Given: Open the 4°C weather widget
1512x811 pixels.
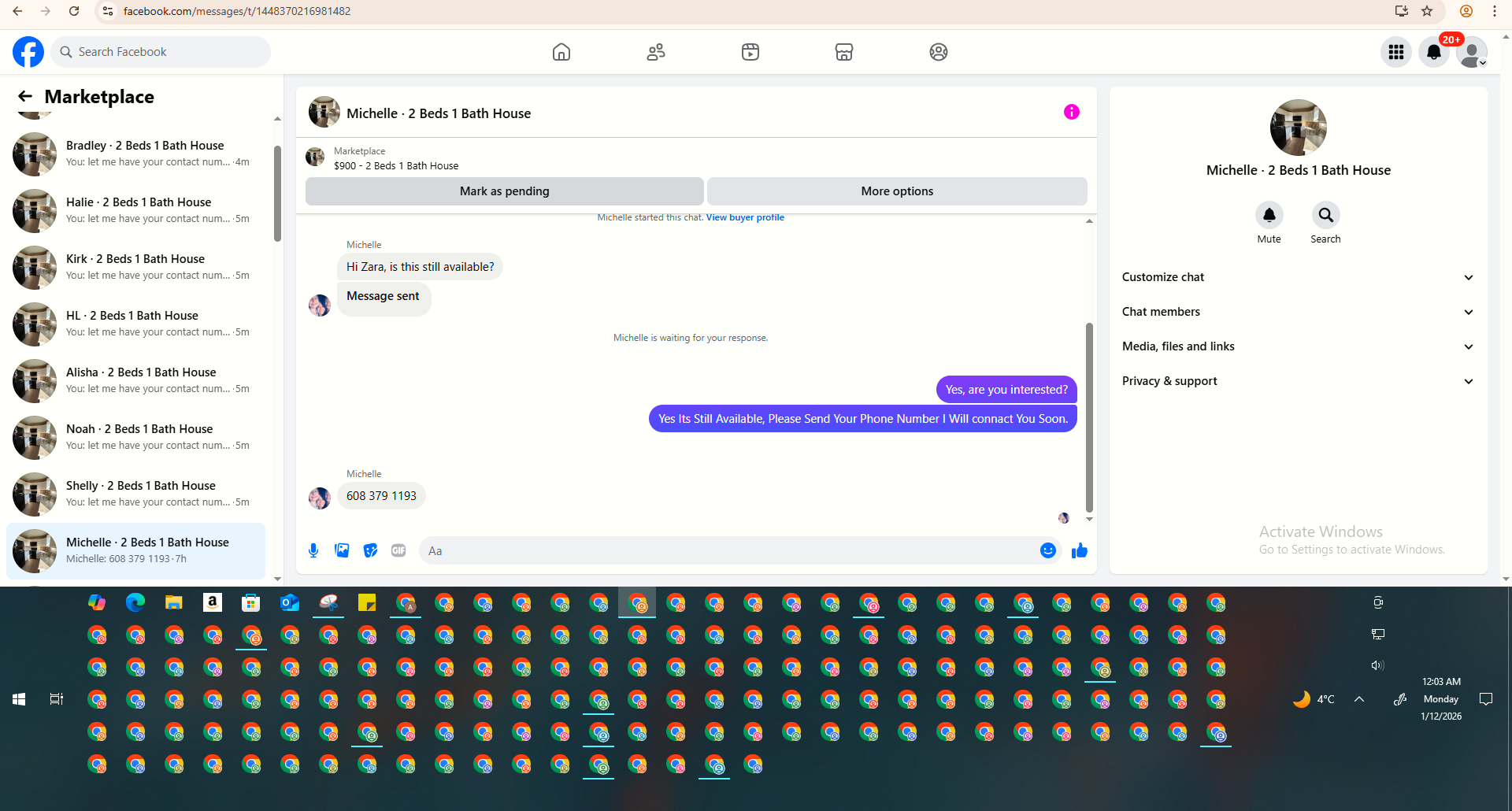Looking at the screenshot, I should point(1314,699).
